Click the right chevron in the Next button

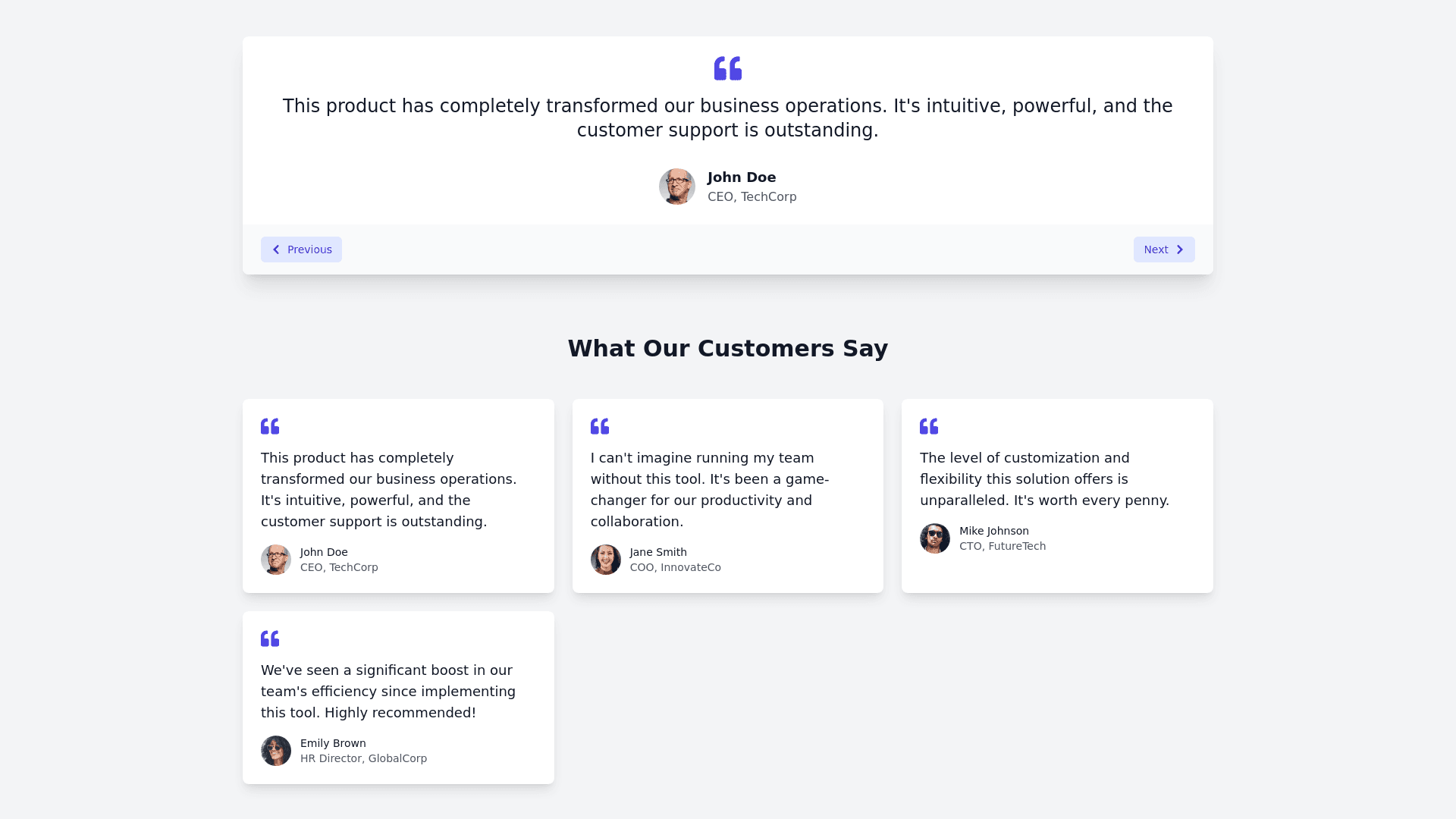pos(1179,249)
